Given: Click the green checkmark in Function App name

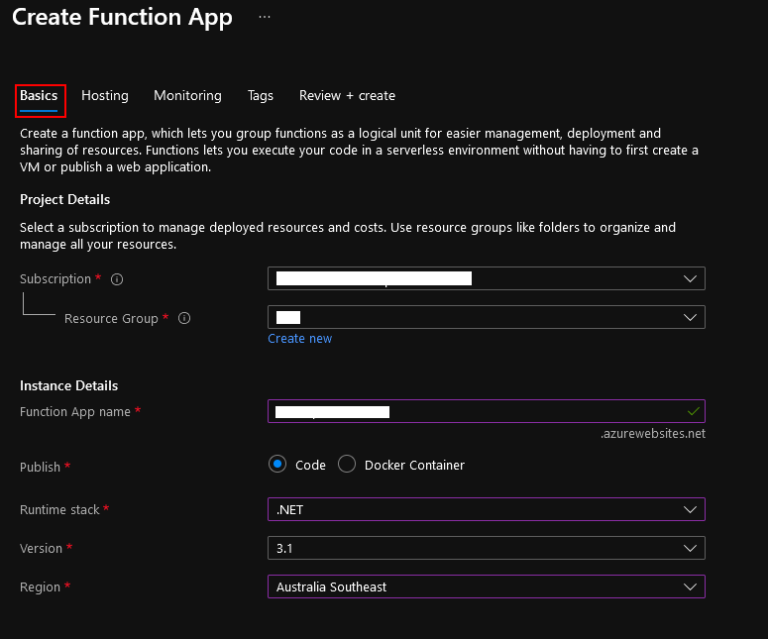Looking at the screenshot, I should (693, 411).
